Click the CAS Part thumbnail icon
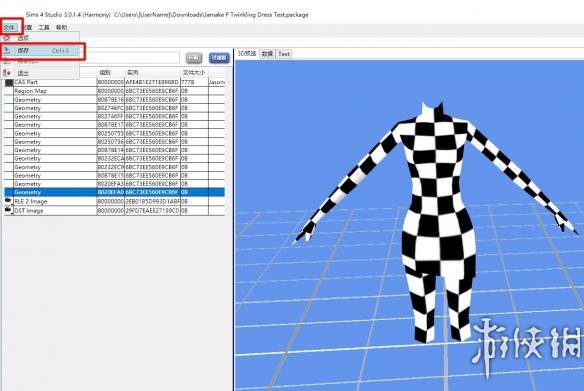The width and height of the screenshot is (584, 391). pyautogui.click(x=9, y=82)
